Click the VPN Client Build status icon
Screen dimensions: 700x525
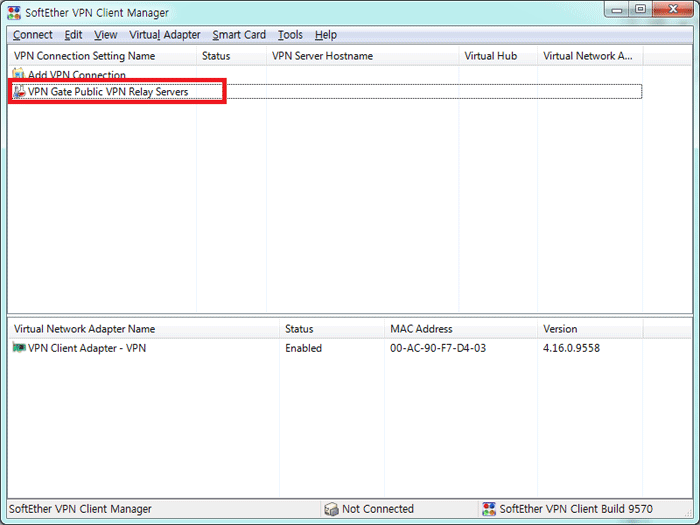tap(489, 509)
